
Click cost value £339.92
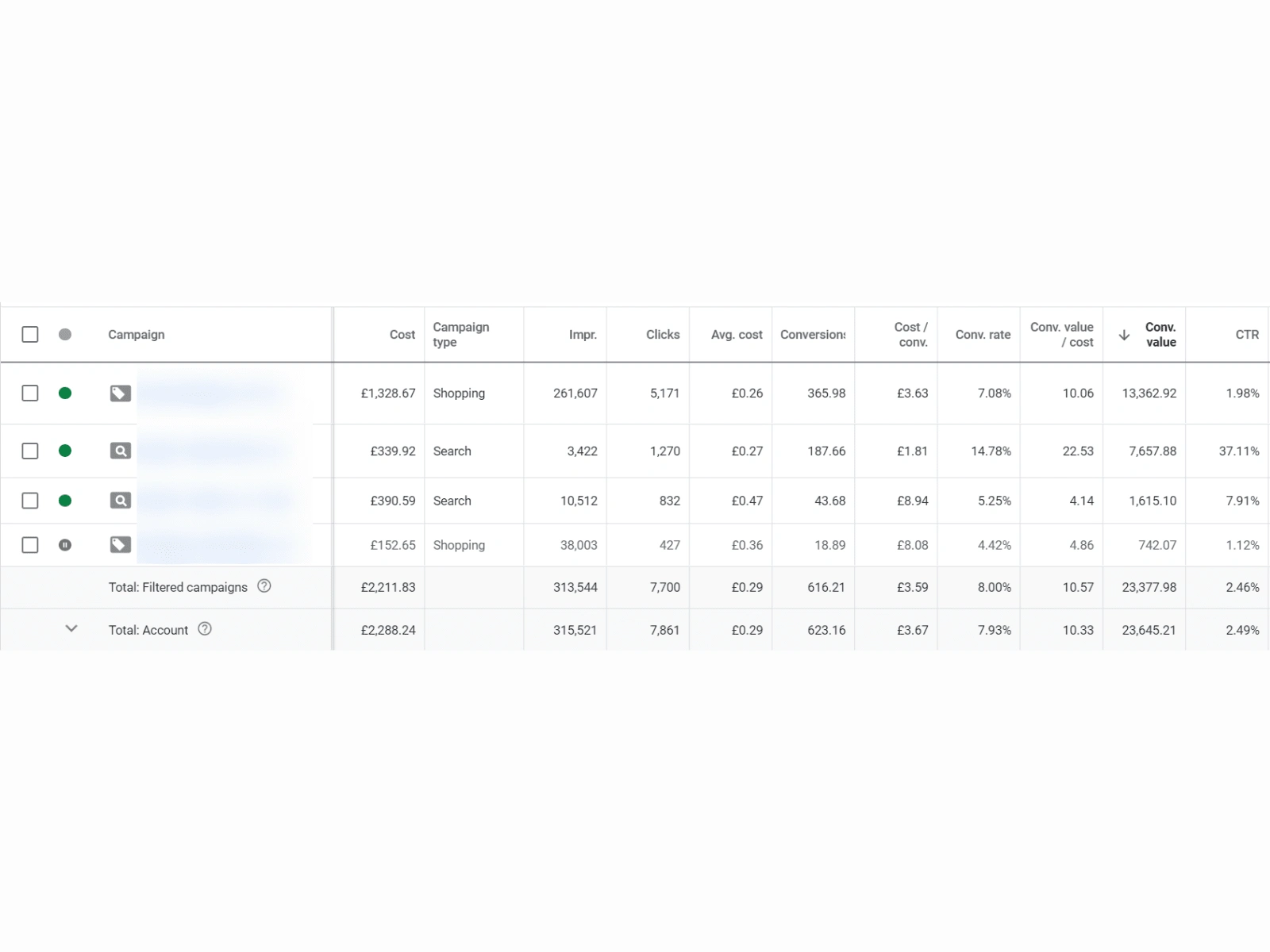coord(393,451)
